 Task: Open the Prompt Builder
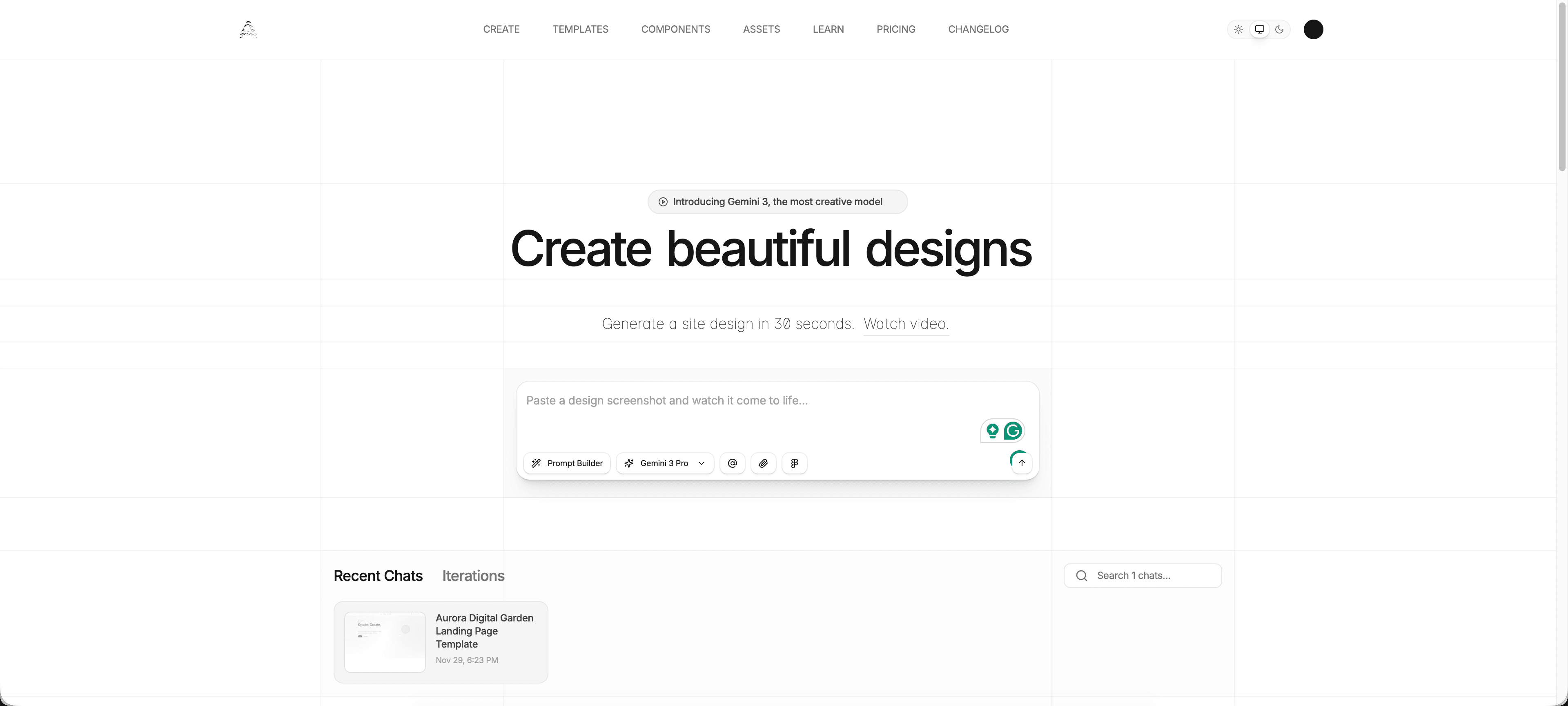[x=567, y=463]
